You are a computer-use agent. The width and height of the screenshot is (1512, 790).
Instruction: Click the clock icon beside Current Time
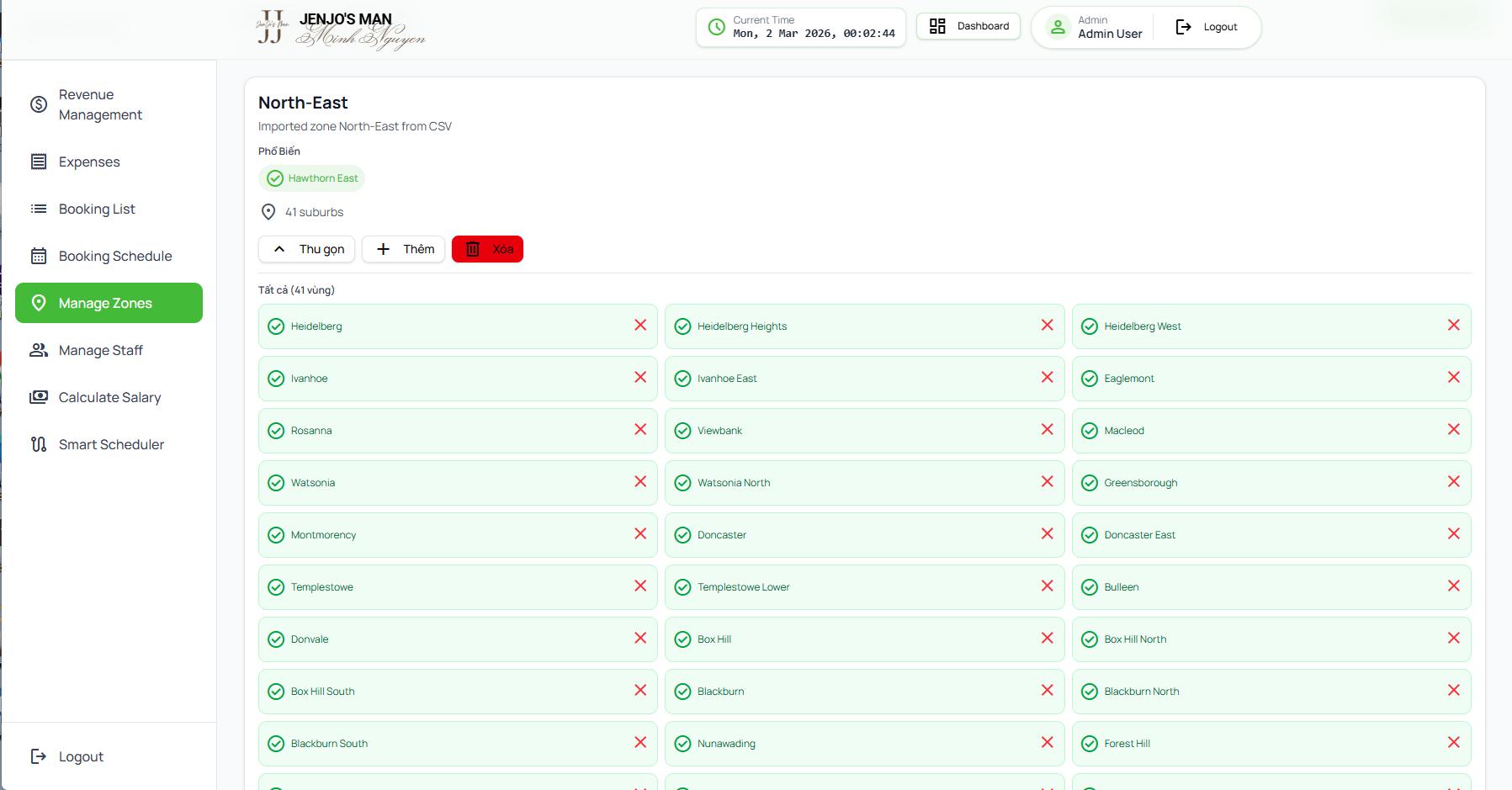[716, 27]
